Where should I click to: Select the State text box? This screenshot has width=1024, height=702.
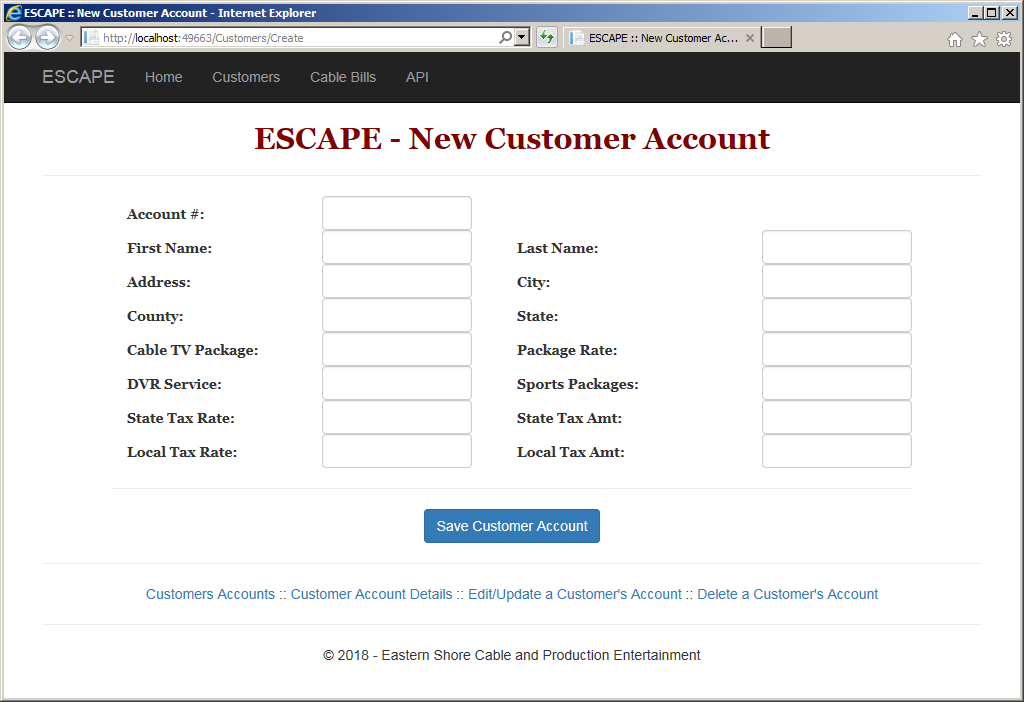click(x=837, y=315)
